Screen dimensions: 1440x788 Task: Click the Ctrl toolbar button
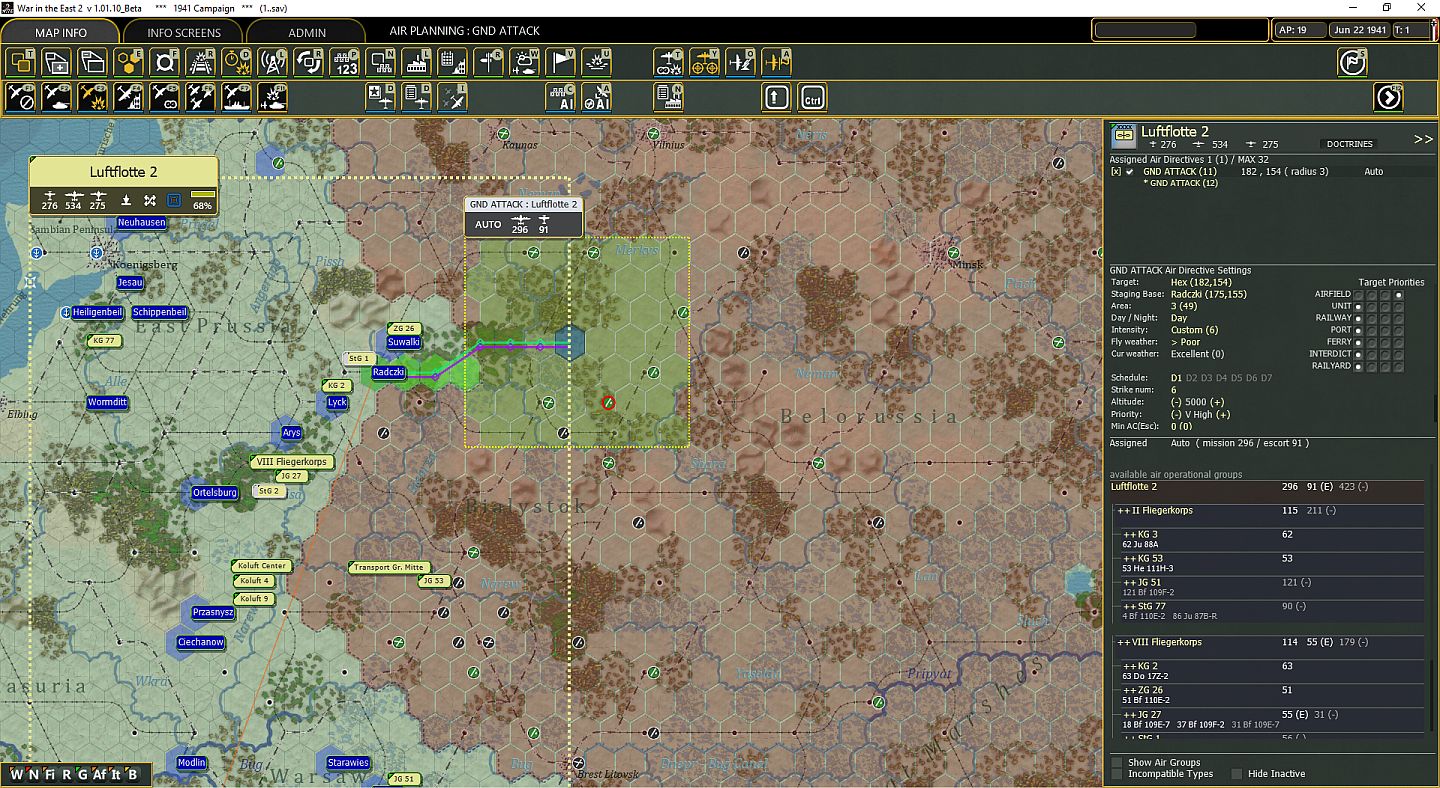tap(813, 97)
